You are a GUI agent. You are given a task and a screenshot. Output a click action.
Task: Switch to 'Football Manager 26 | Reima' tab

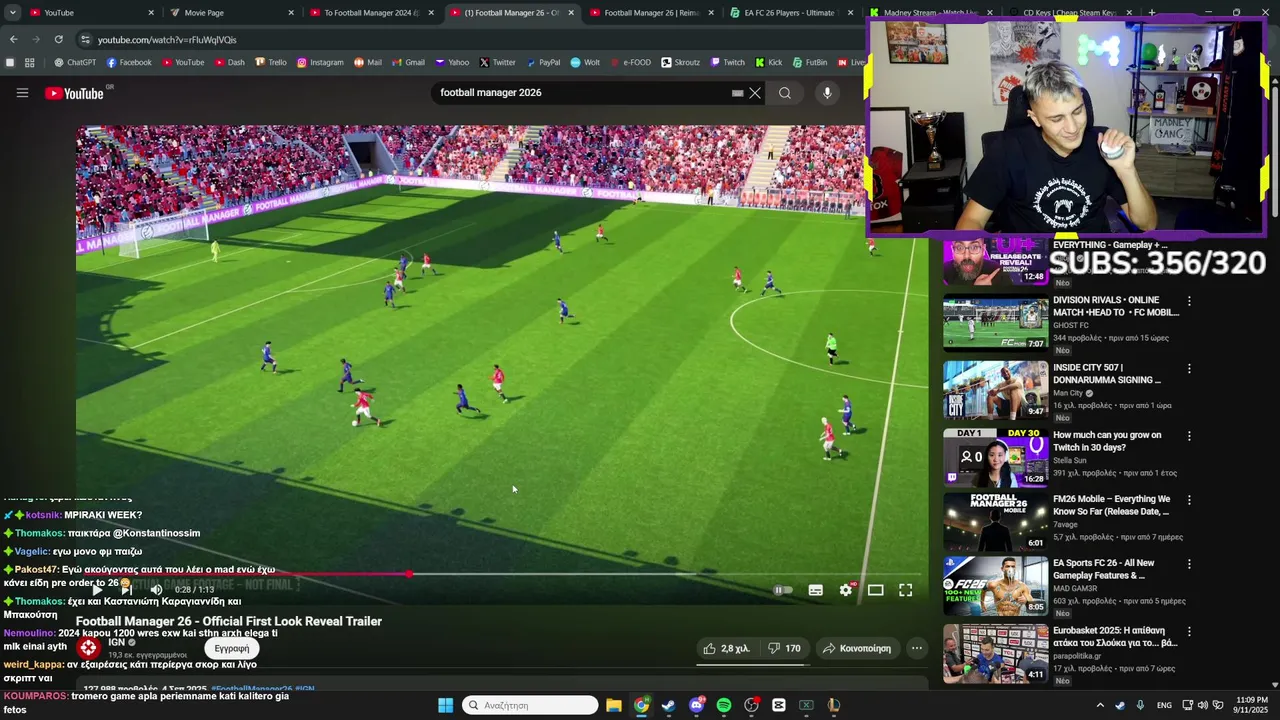point(650,13)
